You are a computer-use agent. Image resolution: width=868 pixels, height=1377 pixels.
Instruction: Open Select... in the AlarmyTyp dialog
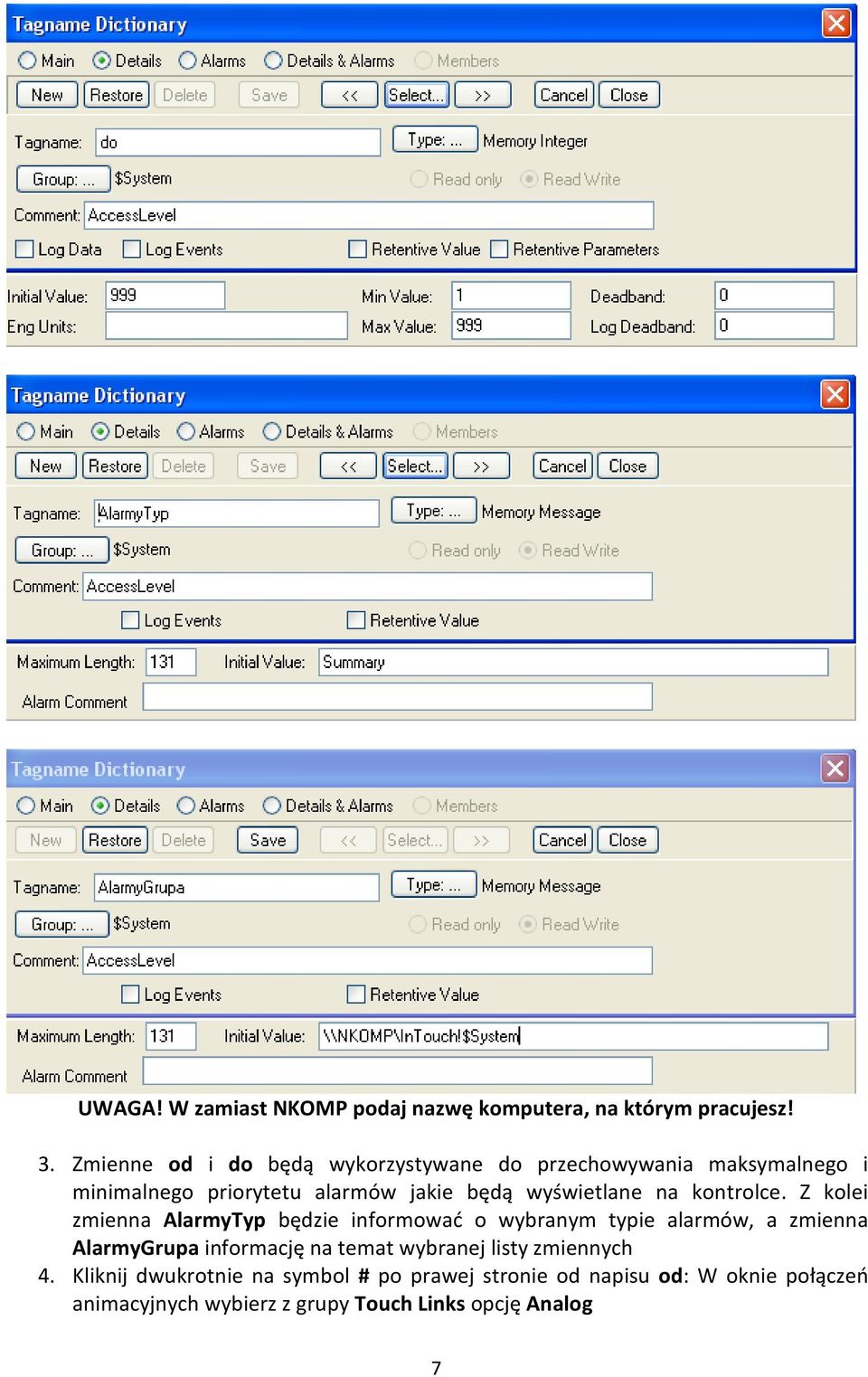click(x=415, y=466)
